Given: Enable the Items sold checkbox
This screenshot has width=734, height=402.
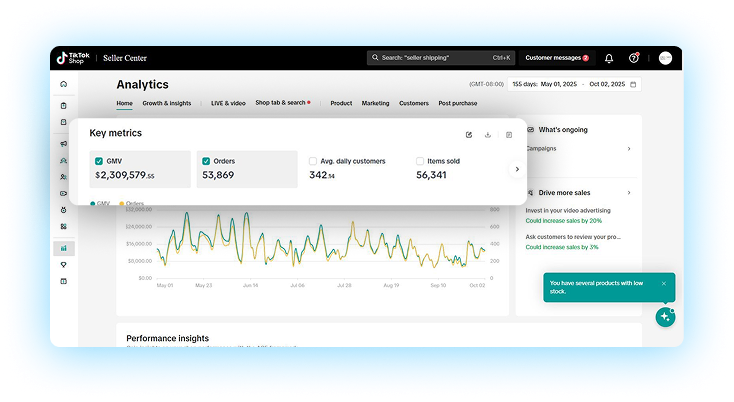Looking at the screenshot, I should [420, 160].
